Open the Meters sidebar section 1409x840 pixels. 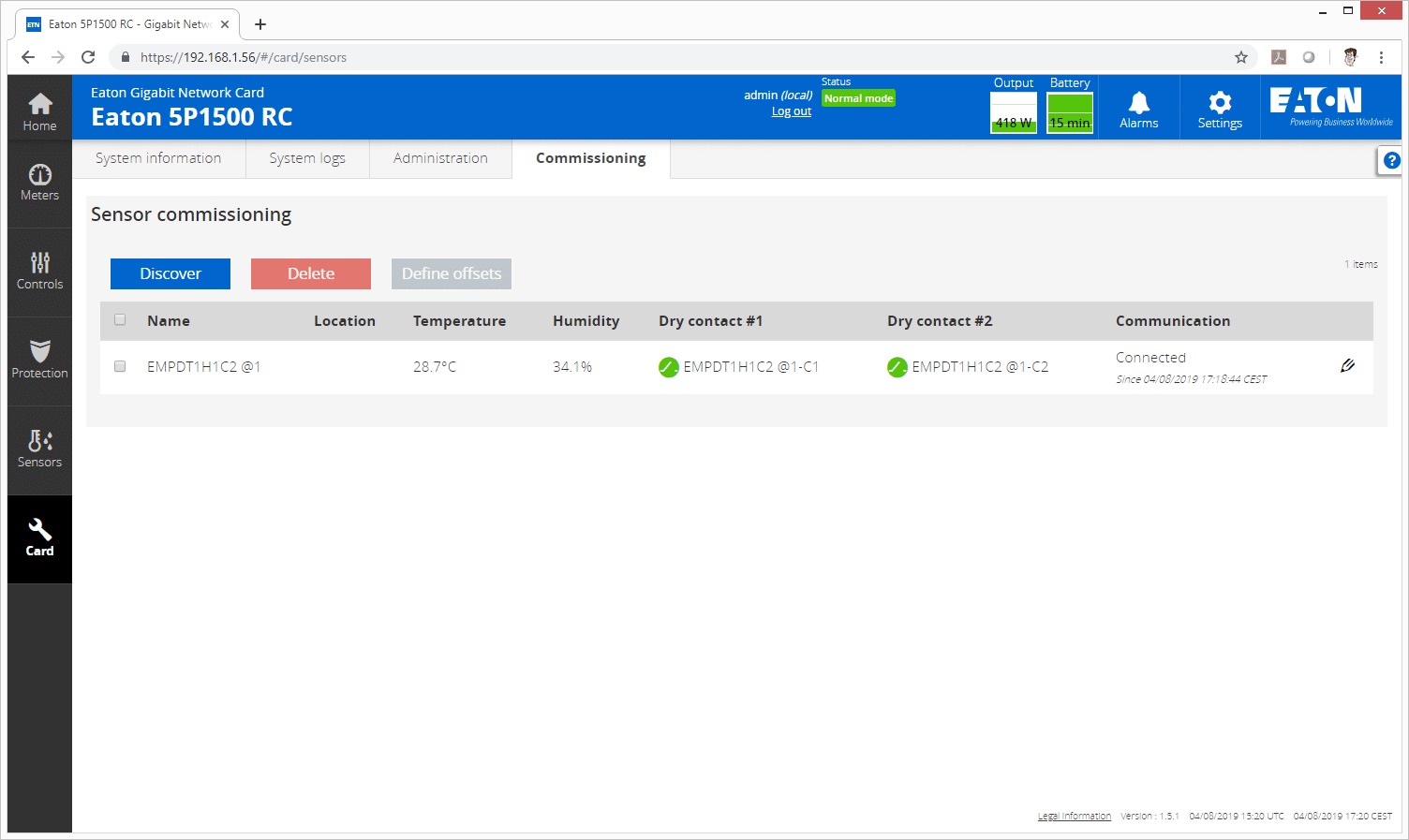coord(39,184)
